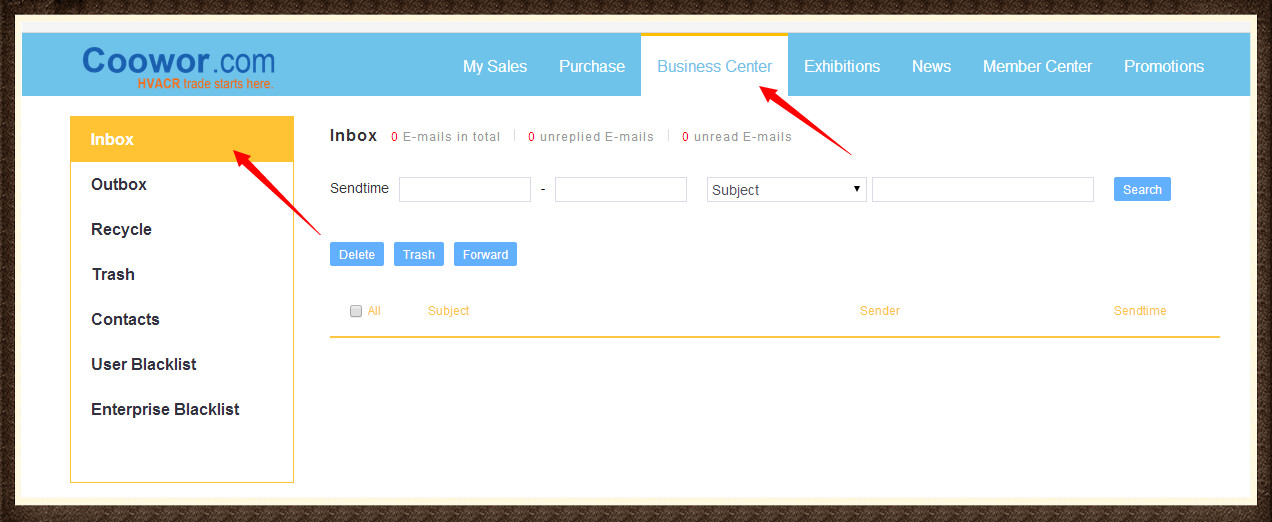
Task: Open Outbox in the sidebar
Action: (119, 184)
